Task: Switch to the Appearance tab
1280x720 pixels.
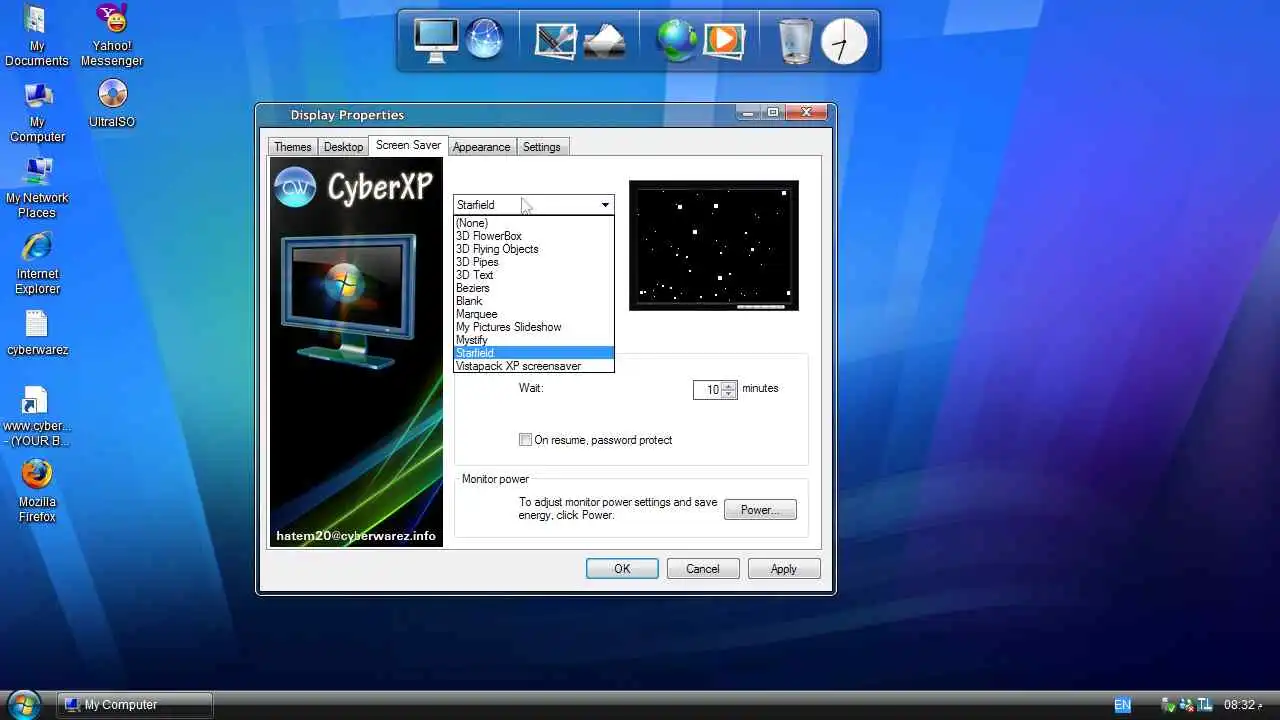Action: pyautogui.click(x=481, y=147)
